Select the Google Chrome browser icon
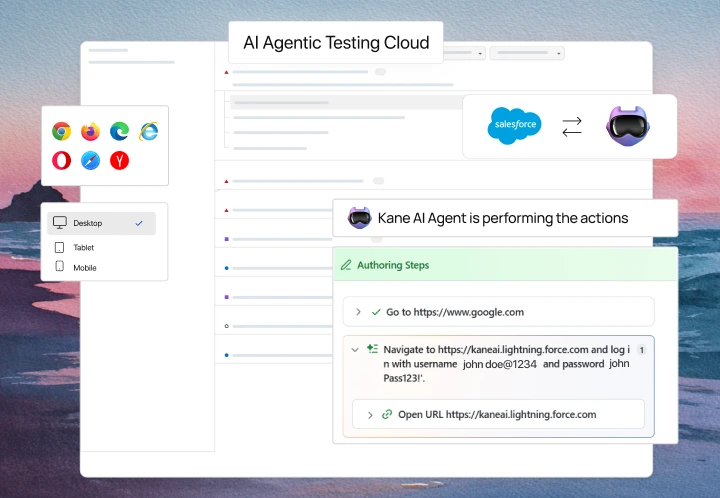The image size is (720, 498). tap(62, 131)
